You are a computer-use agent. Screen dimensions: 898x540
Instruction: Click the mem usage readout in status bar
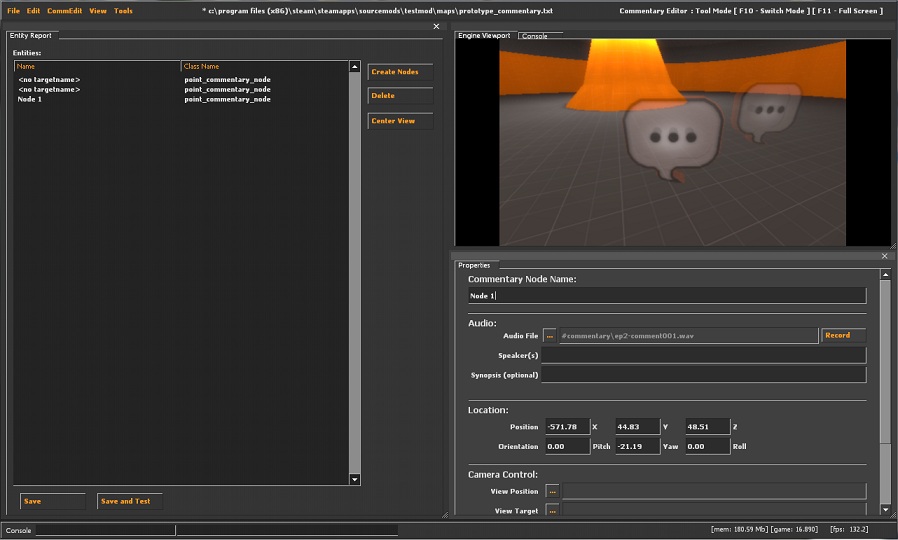coord(739,529)
